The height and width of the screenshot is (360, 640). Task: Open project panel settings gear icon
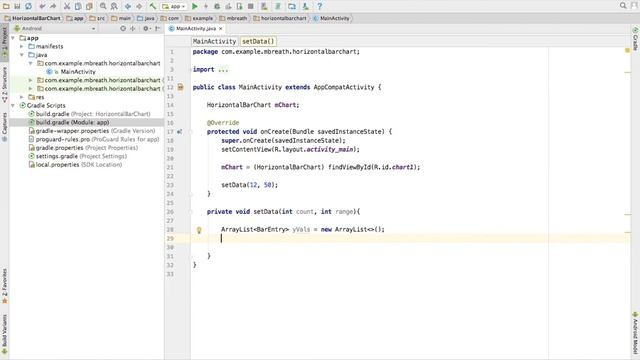[x=146, y=29]
